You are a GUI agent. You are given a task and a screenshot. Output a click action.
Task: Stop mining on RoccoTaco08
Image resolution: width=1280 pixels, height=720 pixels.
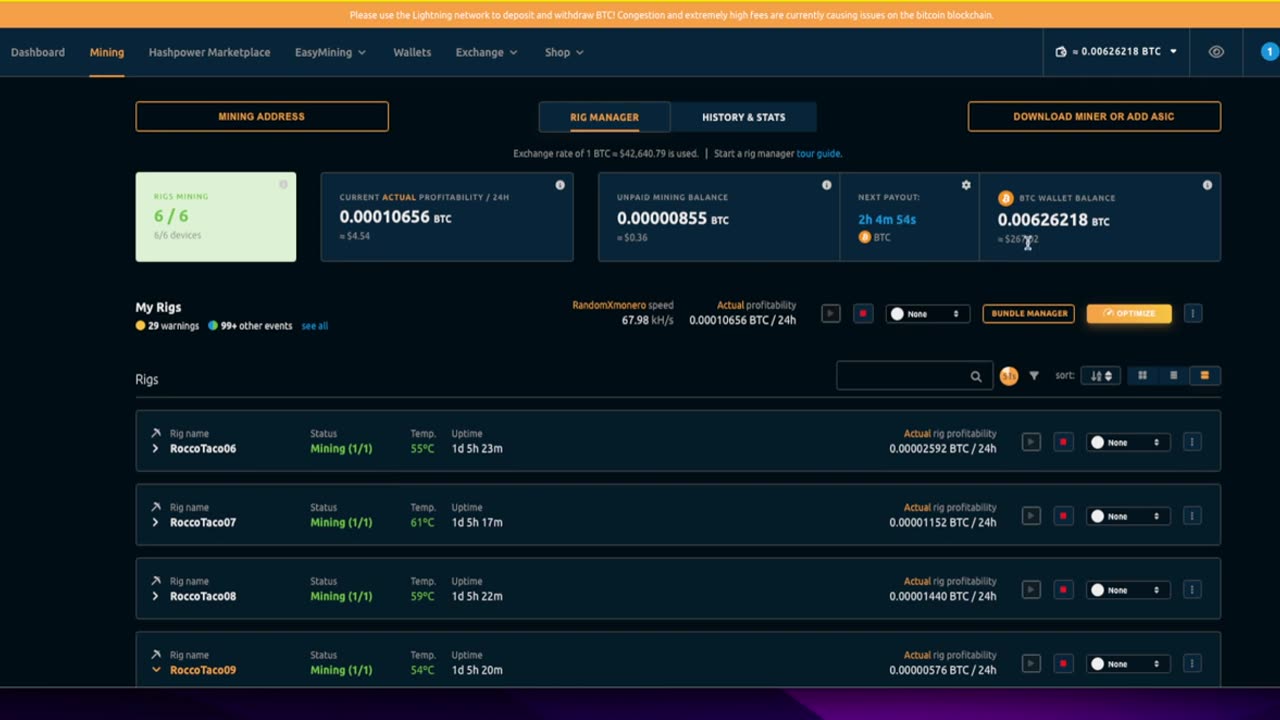click(1063, 590)
